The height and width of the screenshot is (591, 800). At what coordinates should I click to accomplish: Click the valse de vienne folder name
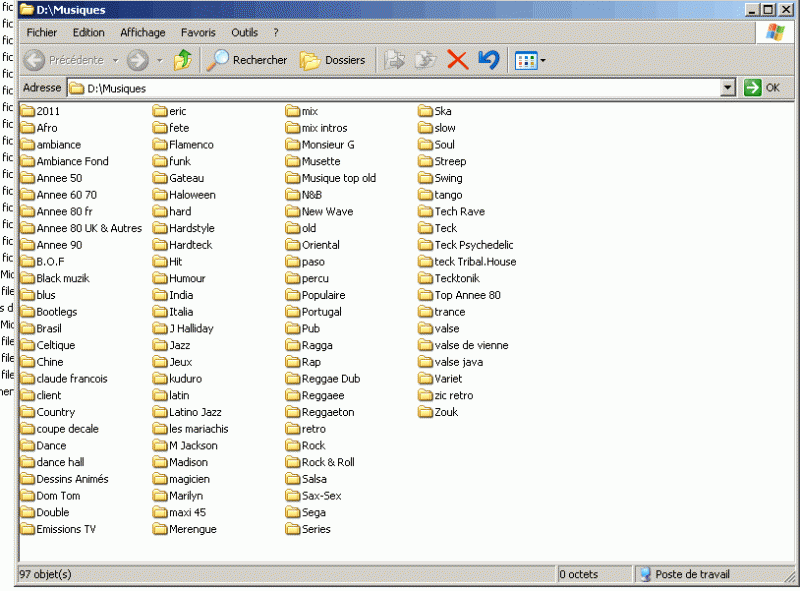(x=471, y=346)
